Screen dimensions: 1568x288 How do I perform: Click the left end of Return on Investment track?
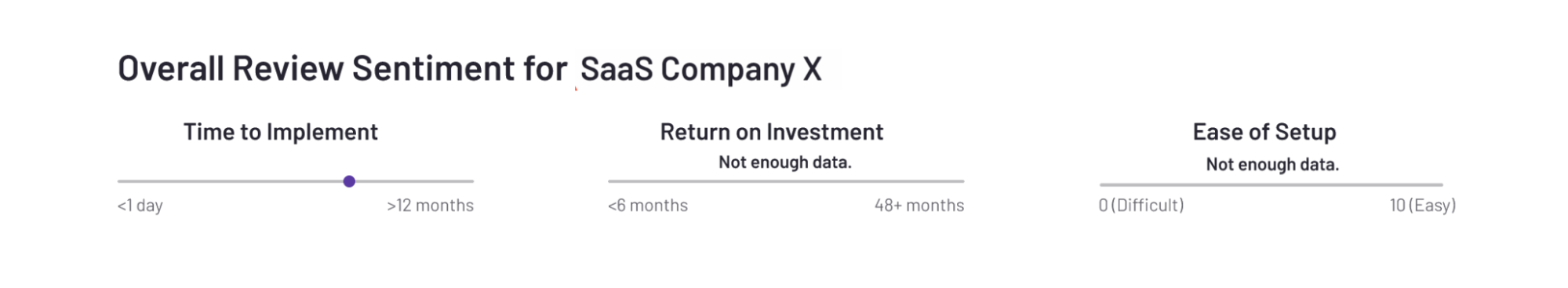click(x=610, y=181)
